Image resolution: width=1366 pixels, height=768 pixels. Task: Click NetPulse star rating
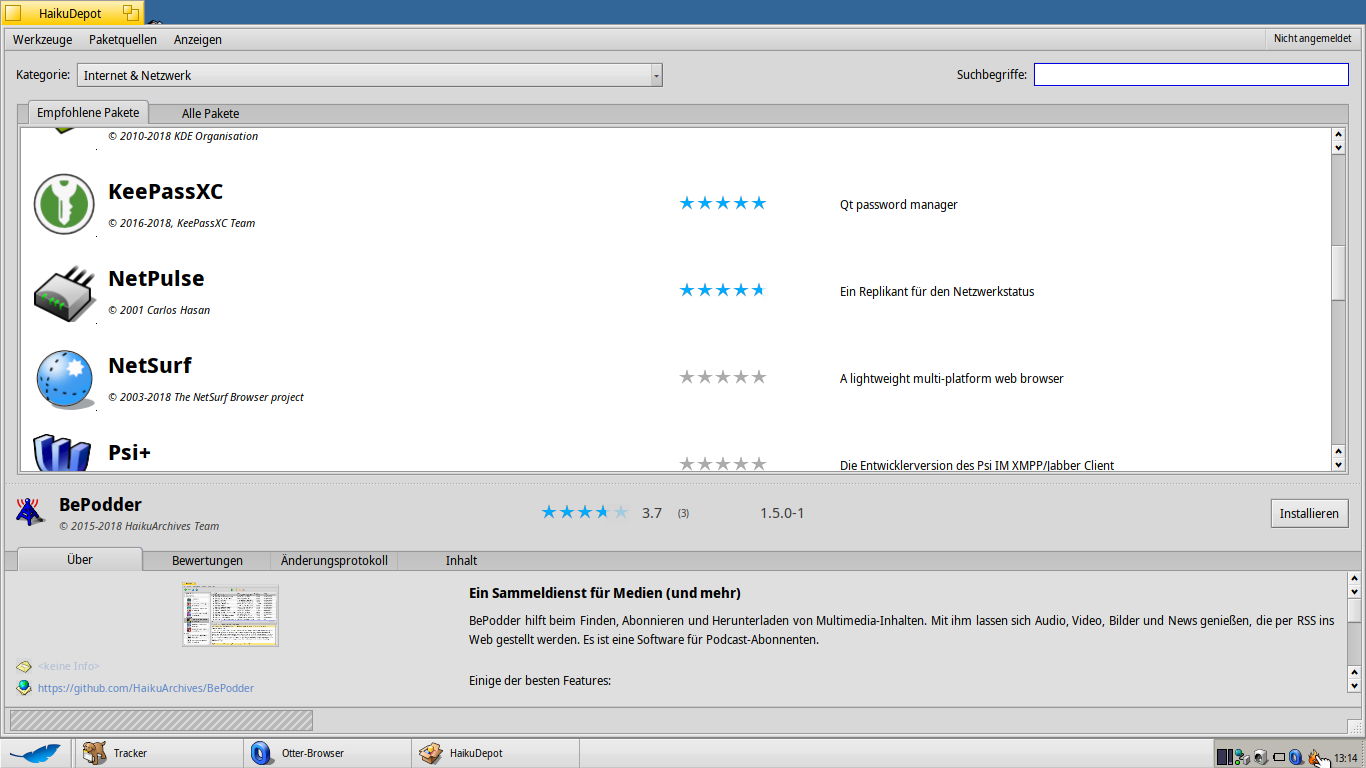pyautogui.click(x=723, y=291)
